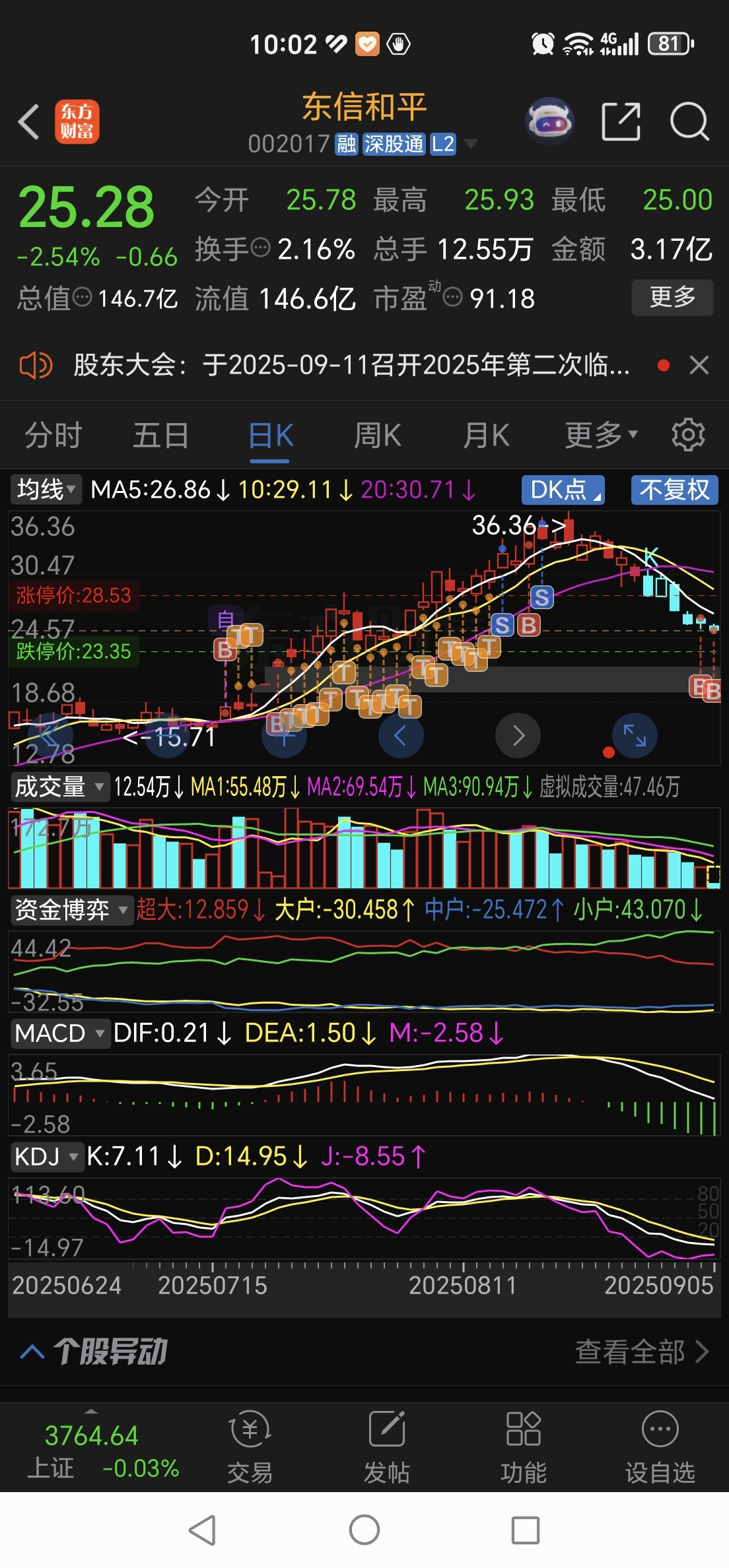Switch to the 月K tab
The height and width of the screenshot is (1568, 729).
[x=487, y=436]
